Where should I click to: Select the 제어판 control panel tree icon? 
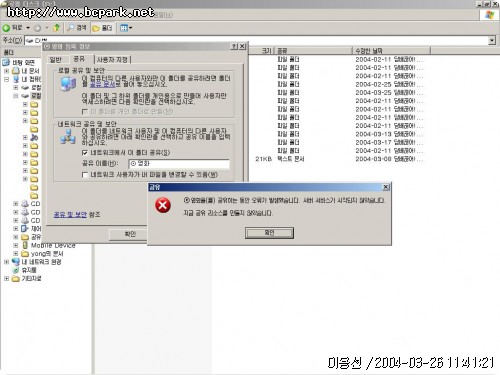[x=25, y=228]
